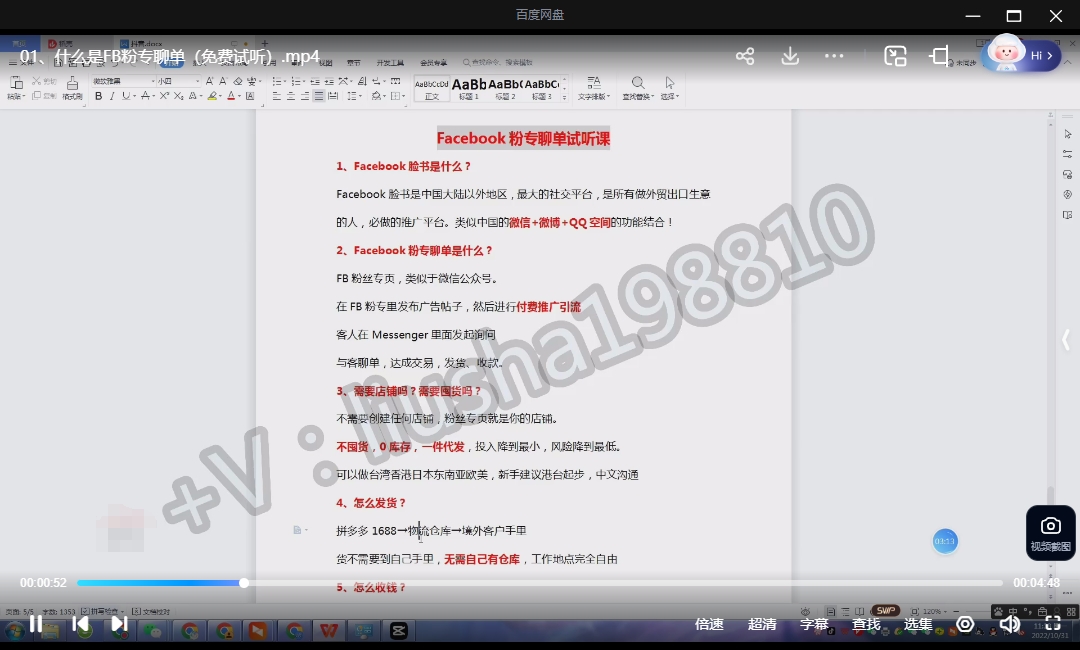Apply the 标题 2 heading style
The image size is (1080, 650).
506,89
